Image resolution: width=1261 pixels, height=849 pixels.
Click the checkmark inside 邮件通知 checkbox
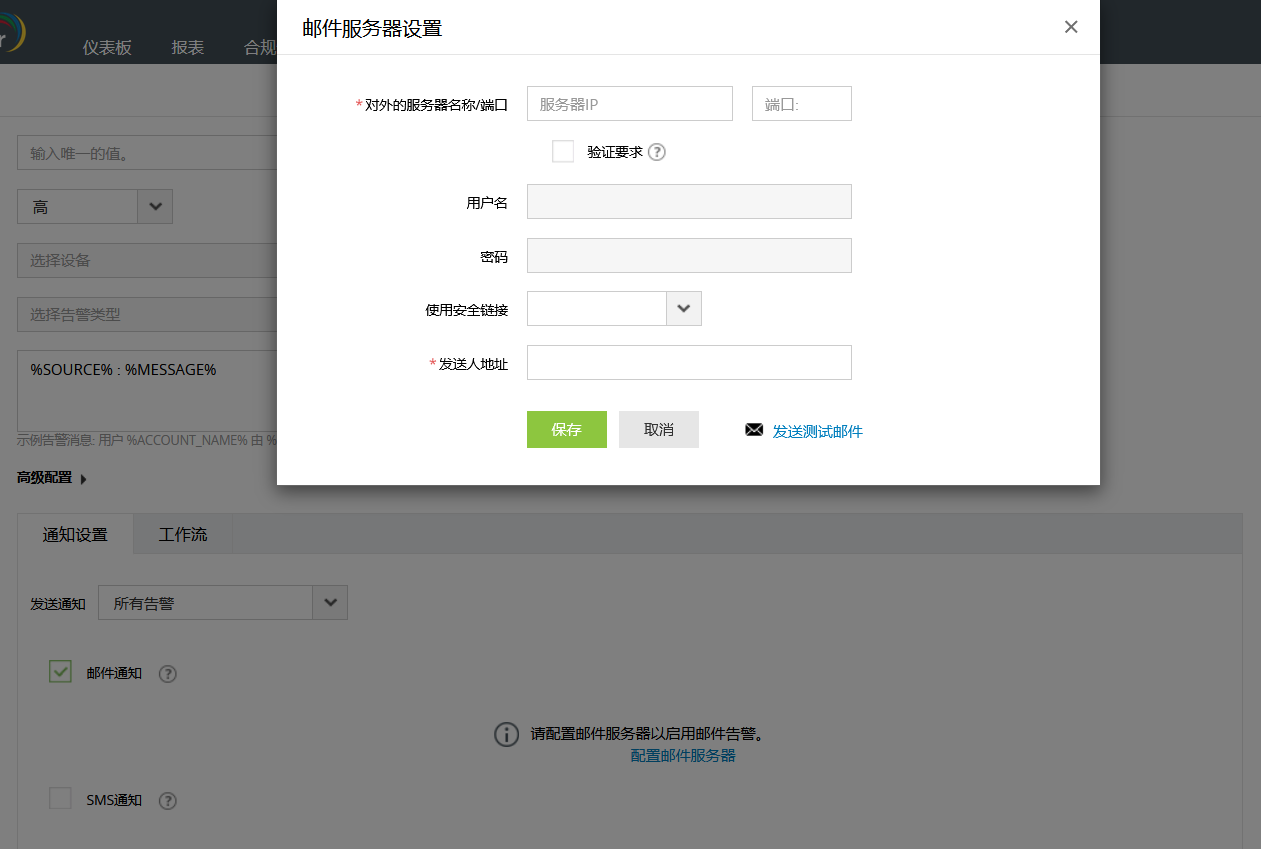pyautogui.click(x=60, y=671)
